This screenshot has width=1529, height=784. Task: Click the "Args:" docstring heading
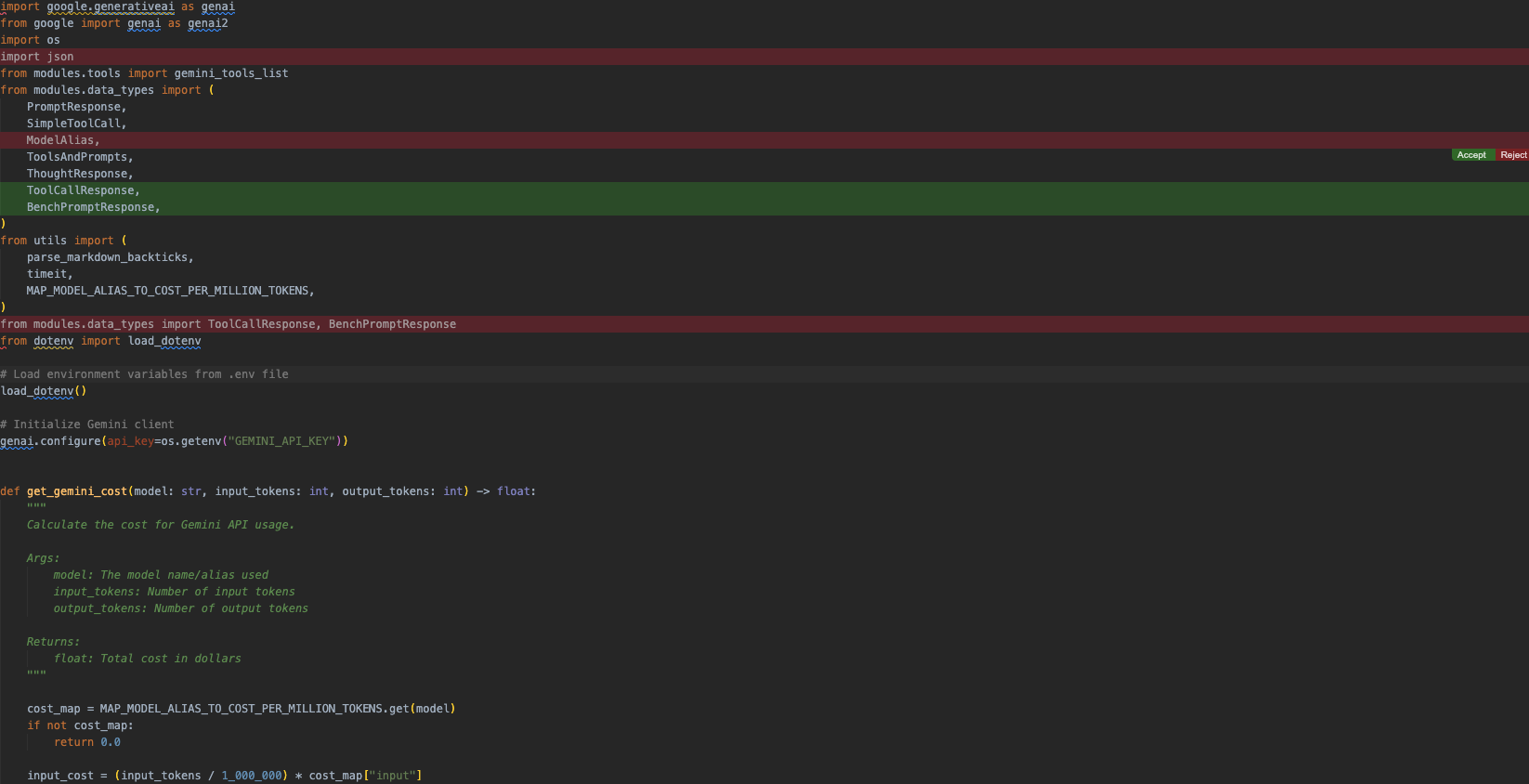tap(44, 558)
